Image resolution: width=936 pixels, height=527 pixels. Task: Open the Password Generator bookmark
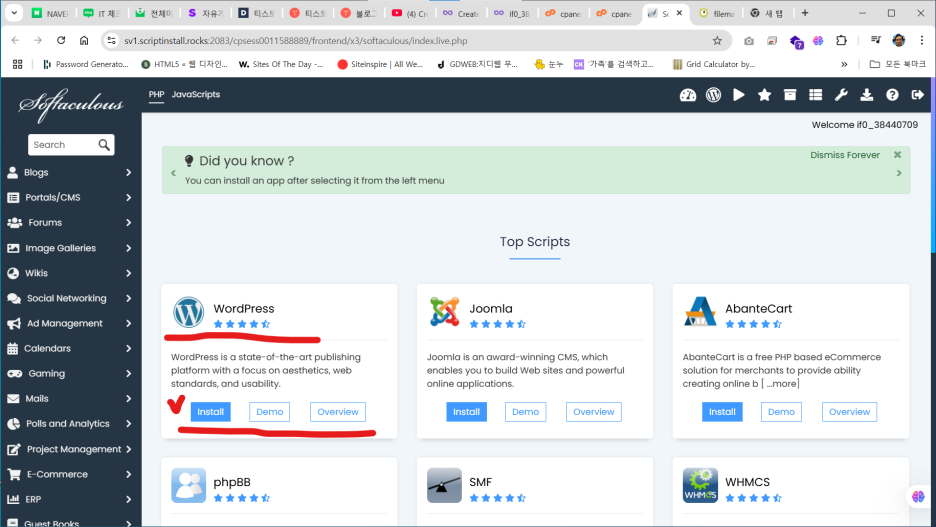[x=85, y=64]
